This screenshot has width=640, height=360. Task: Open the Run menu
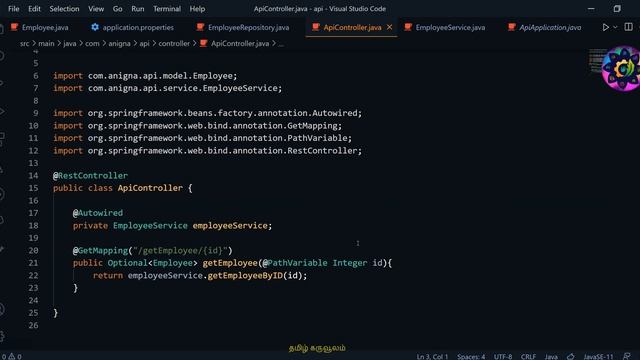click(138, 9)
